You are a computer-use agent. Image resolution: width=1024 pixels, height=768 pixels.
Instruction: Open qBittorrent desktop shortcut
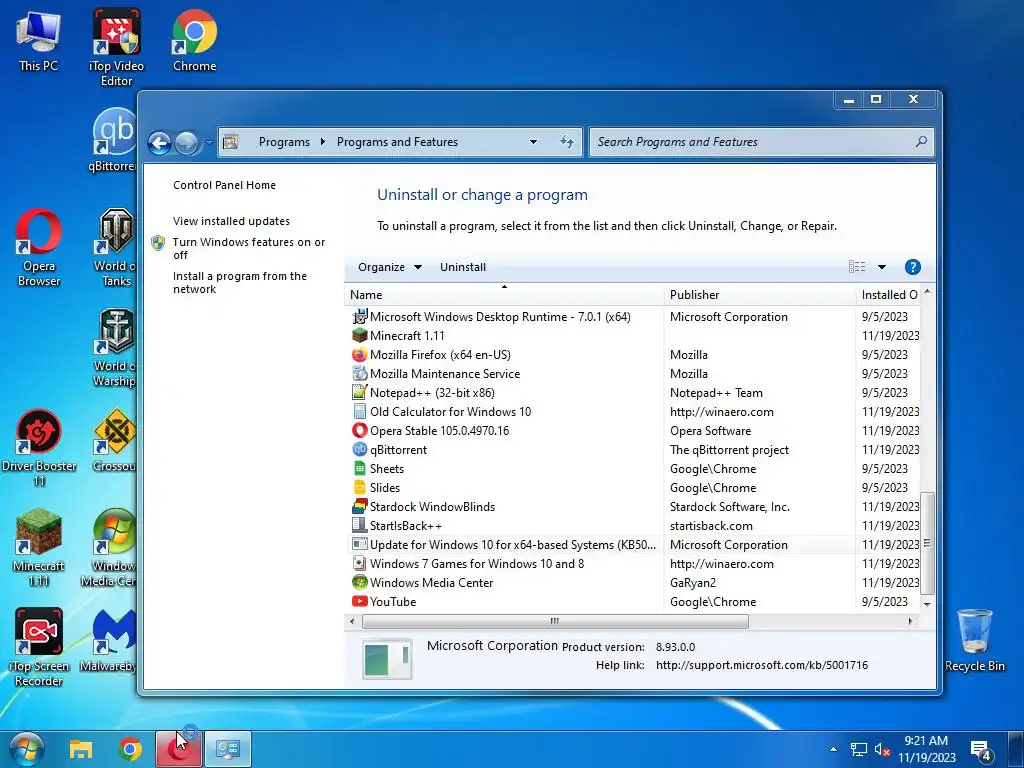114,140
